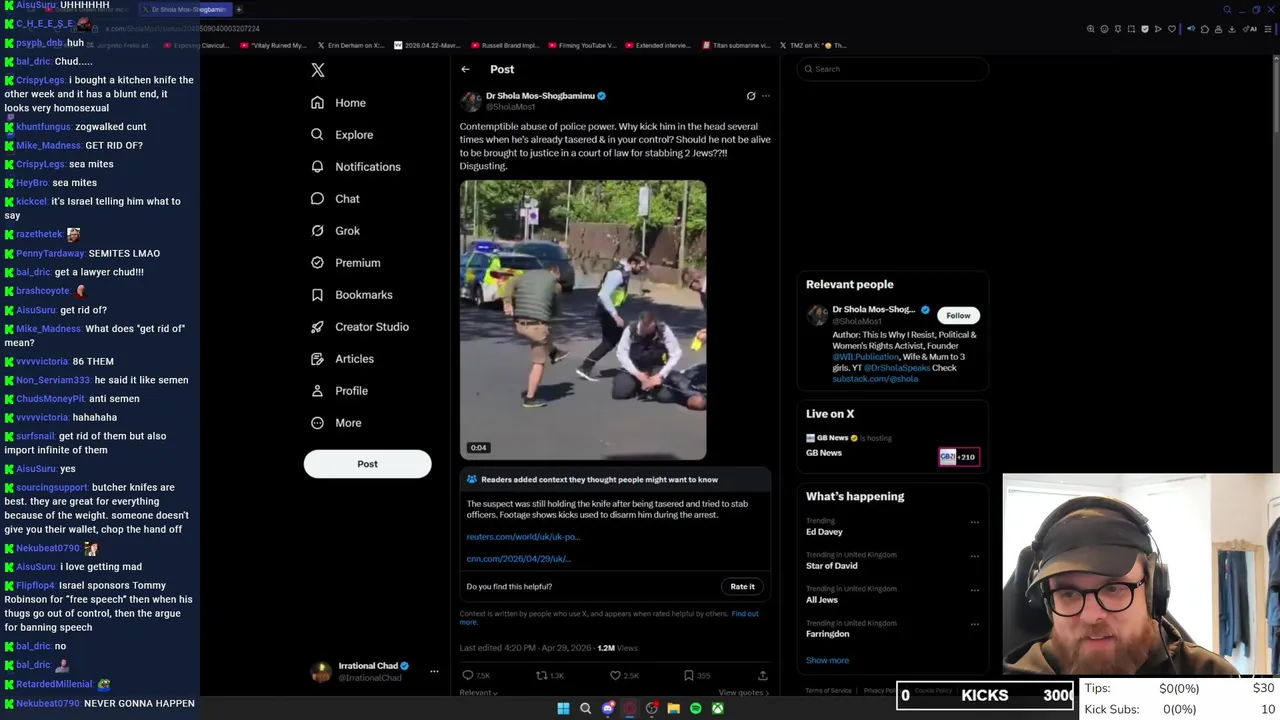Viewport: 1280px width, 720px height.
Task: Click Show more under trends
Action: (827, 660)
